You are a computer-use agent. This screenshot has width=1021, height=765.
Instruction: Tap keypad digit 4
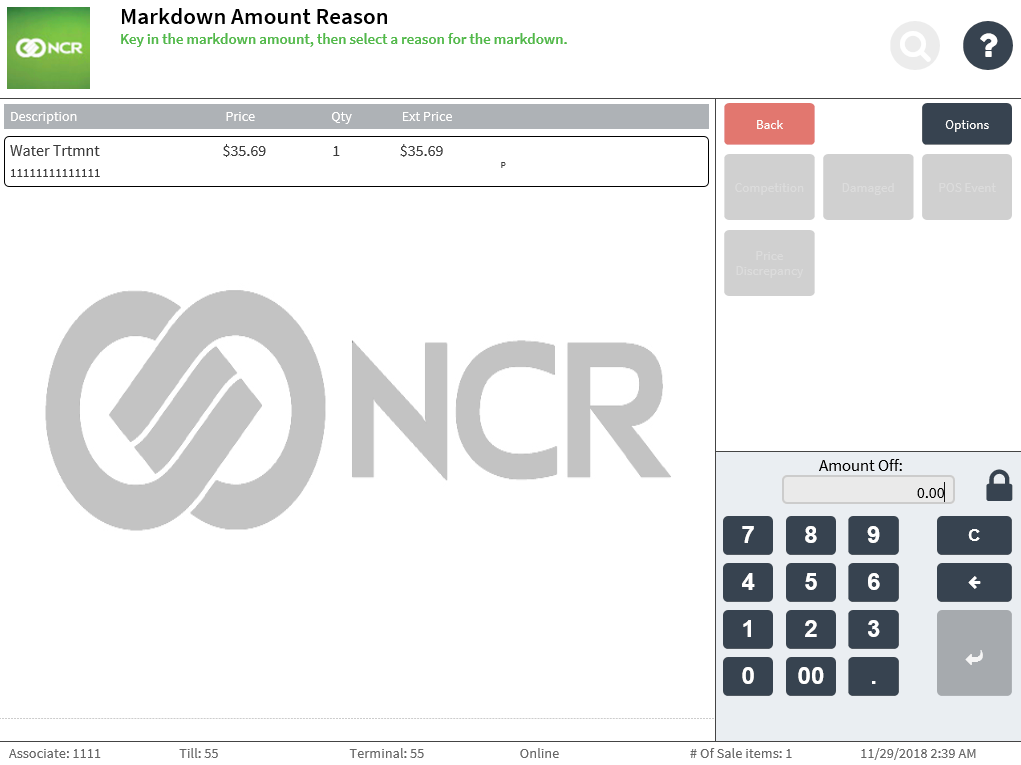click(x=748, y=582)
